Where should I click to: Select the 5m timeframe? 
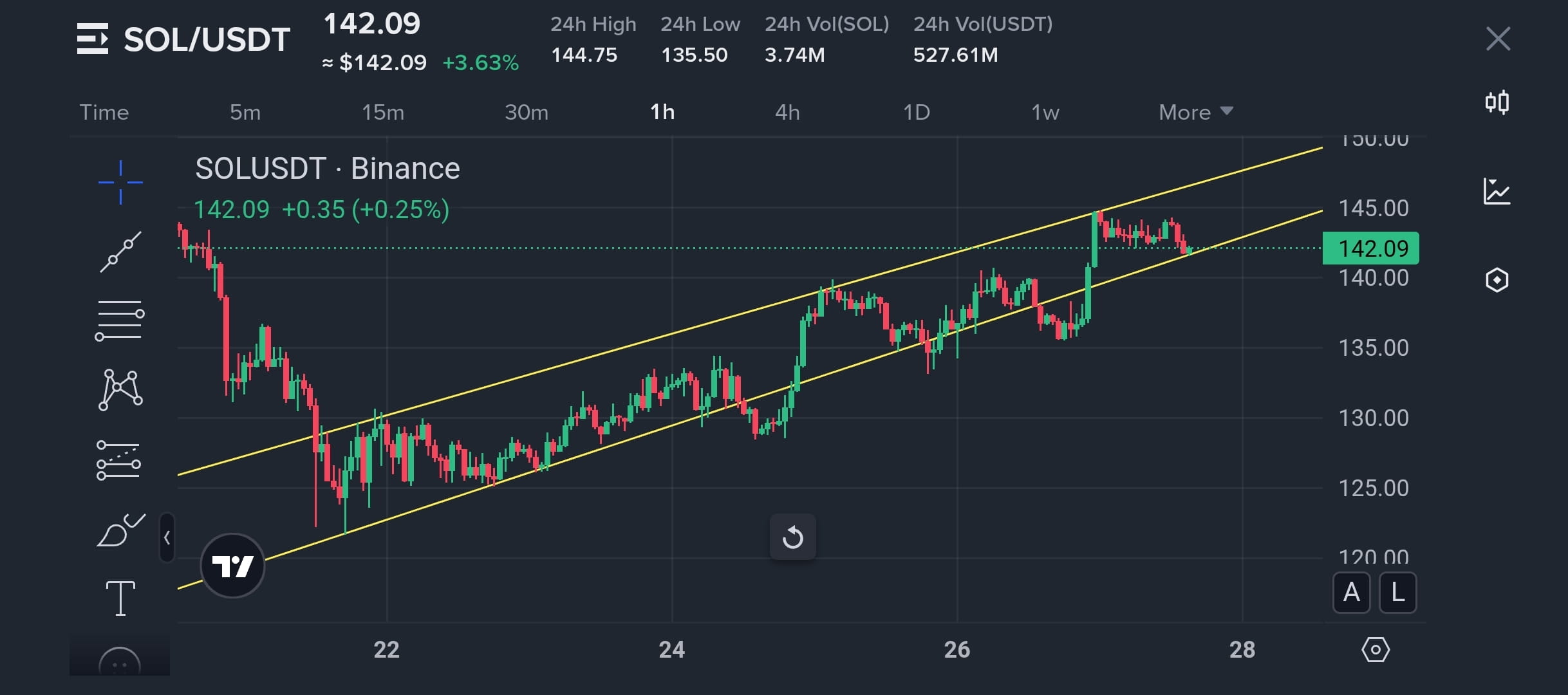pyautogui.click(x=245, y=112)
